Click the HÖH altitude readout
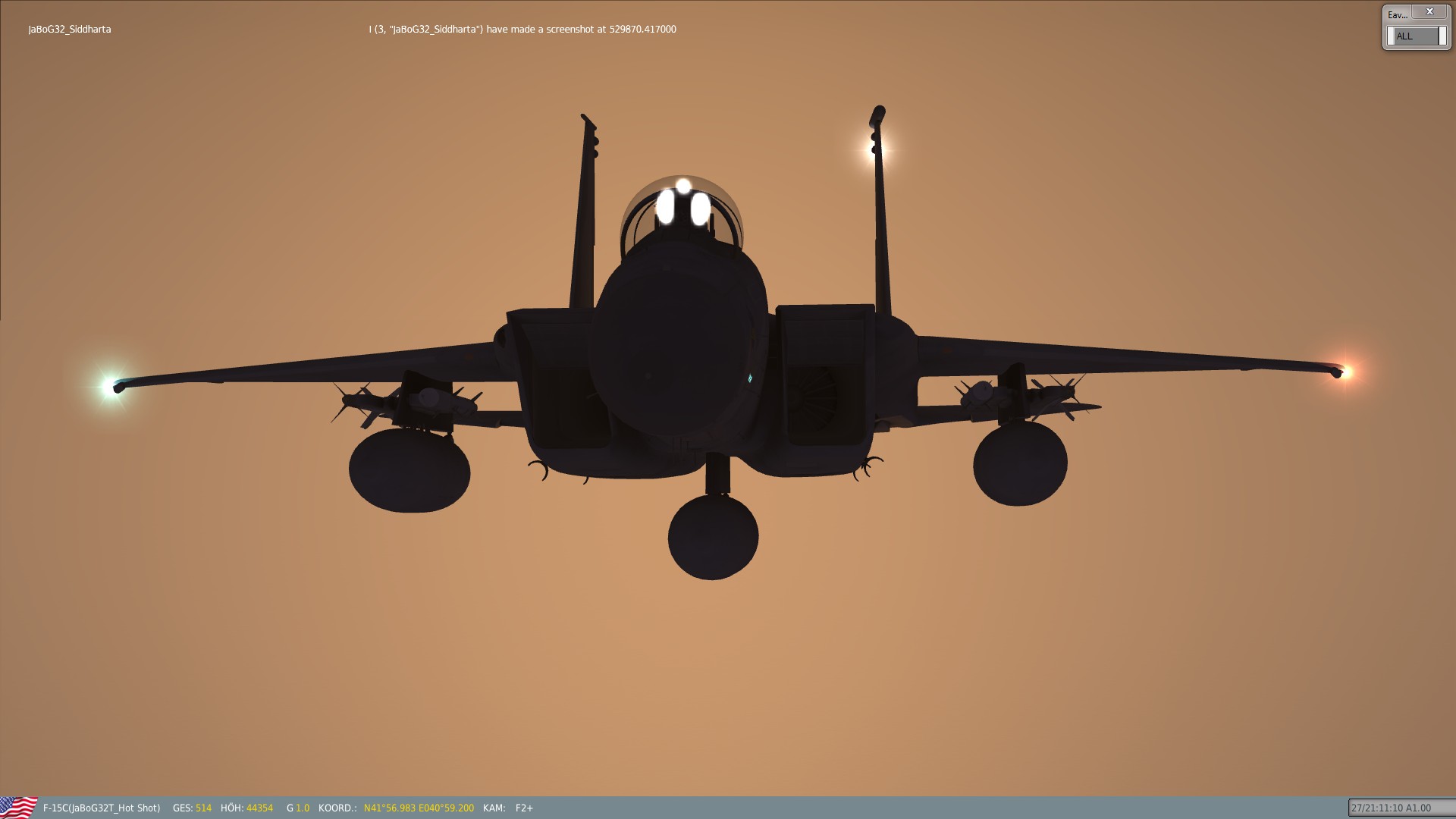 246,808
